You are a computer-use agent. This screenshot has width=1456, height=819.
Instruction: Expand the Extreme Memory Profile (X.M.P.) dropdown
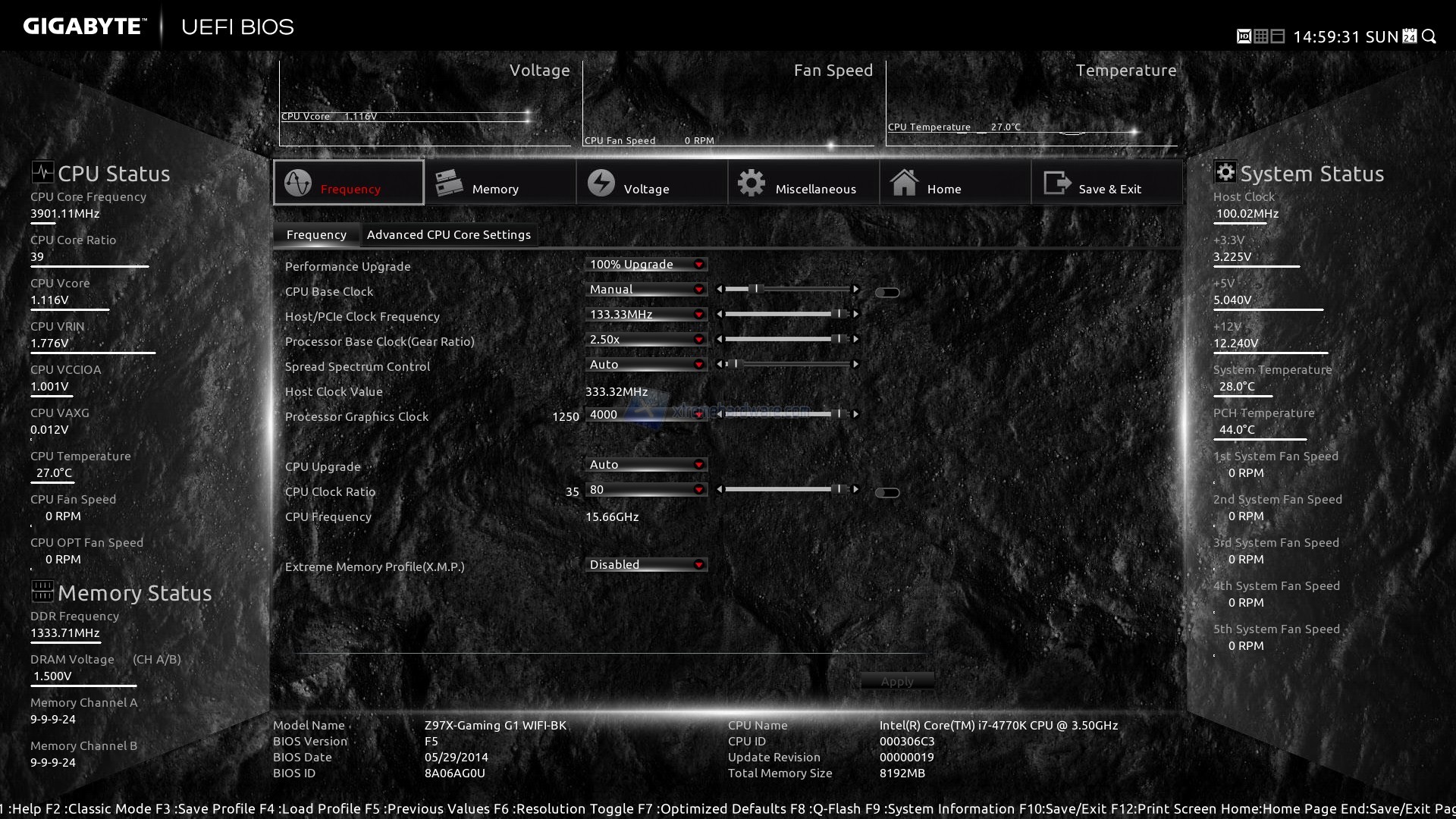point(645,565)
